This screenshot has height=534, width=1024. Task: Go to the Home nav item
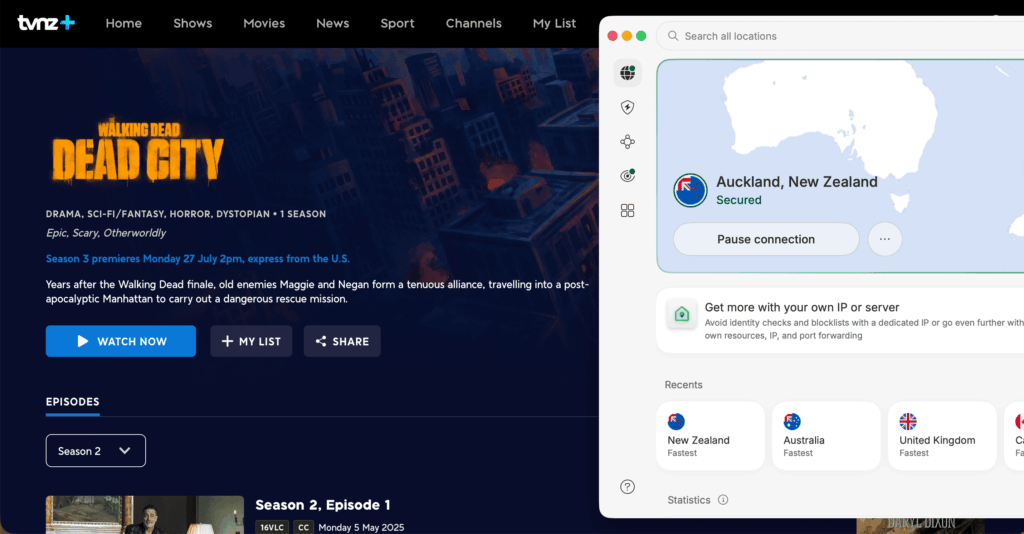click(x=123, y=24)
